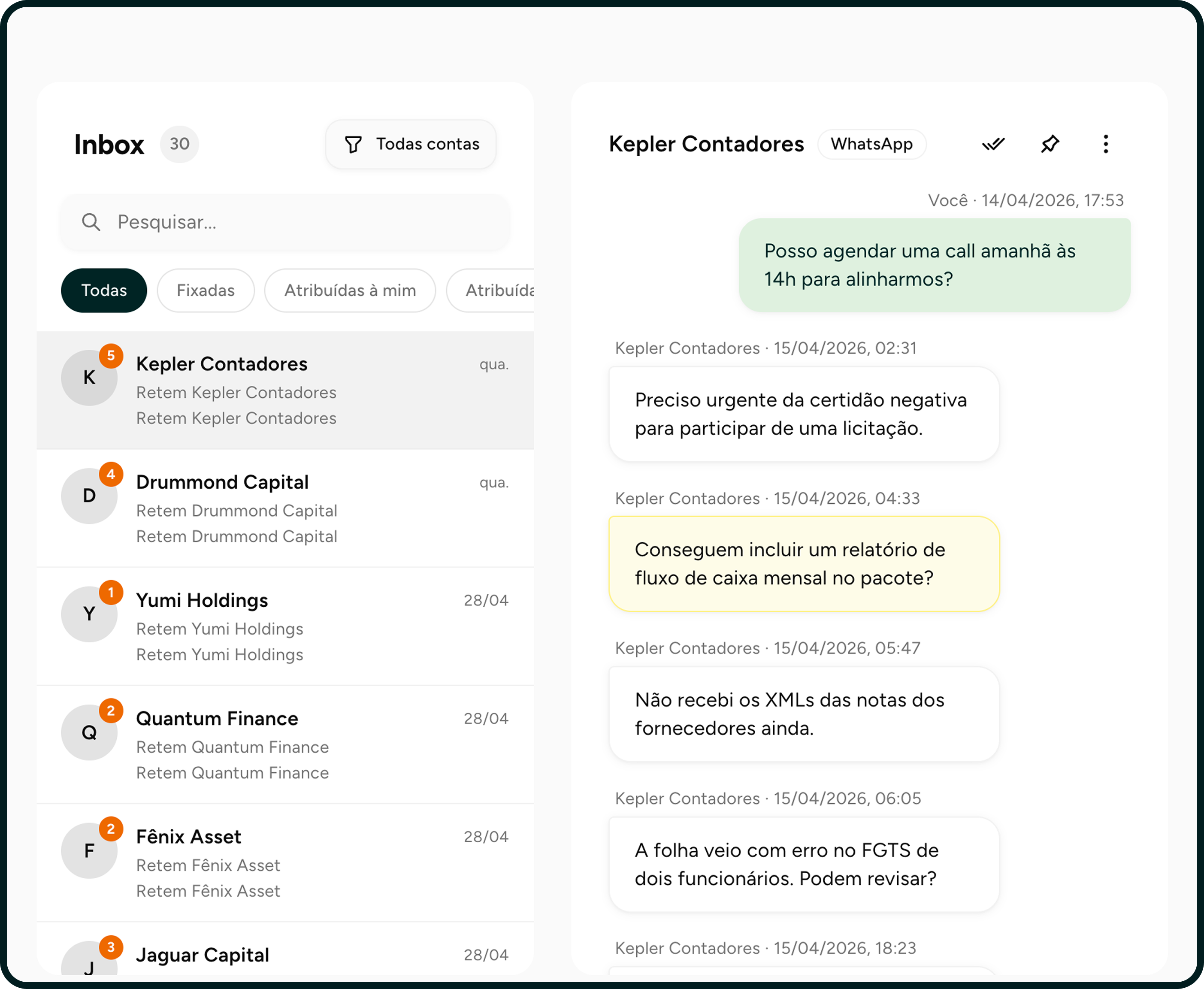
Task: Click the unread badge 5 on Kepler Contadores
Action: click(x=111, y=356)
